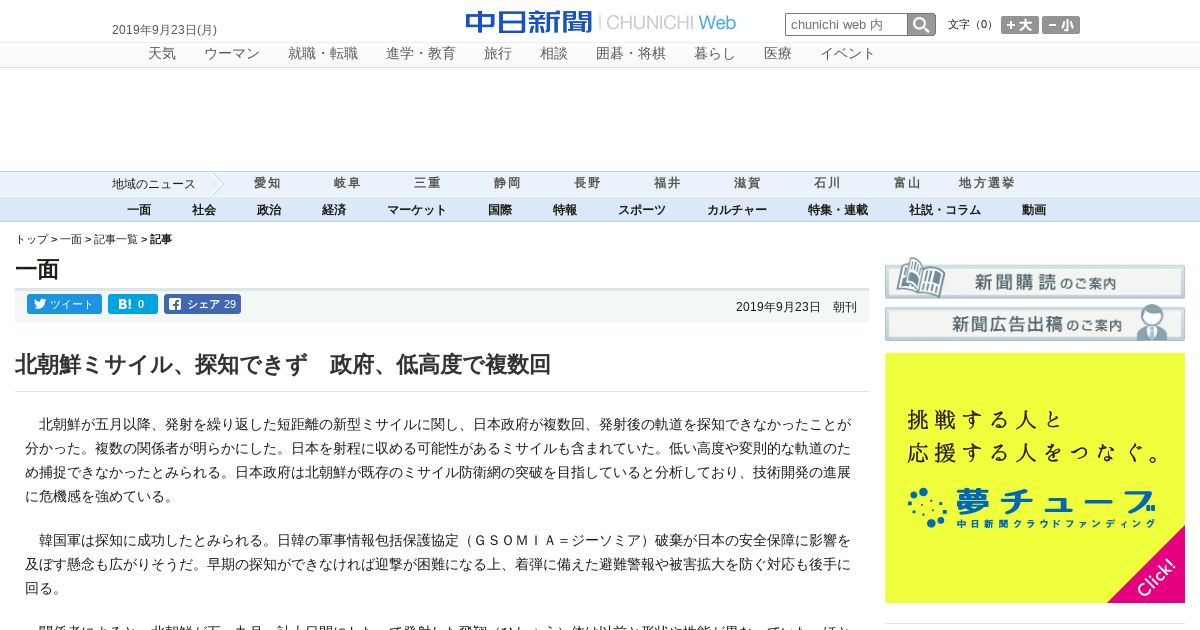Image resolution: width=1200 pixels, height=630 pixels.
Task: Open 地方選挙 news link
Action: [x=987, y=183]
